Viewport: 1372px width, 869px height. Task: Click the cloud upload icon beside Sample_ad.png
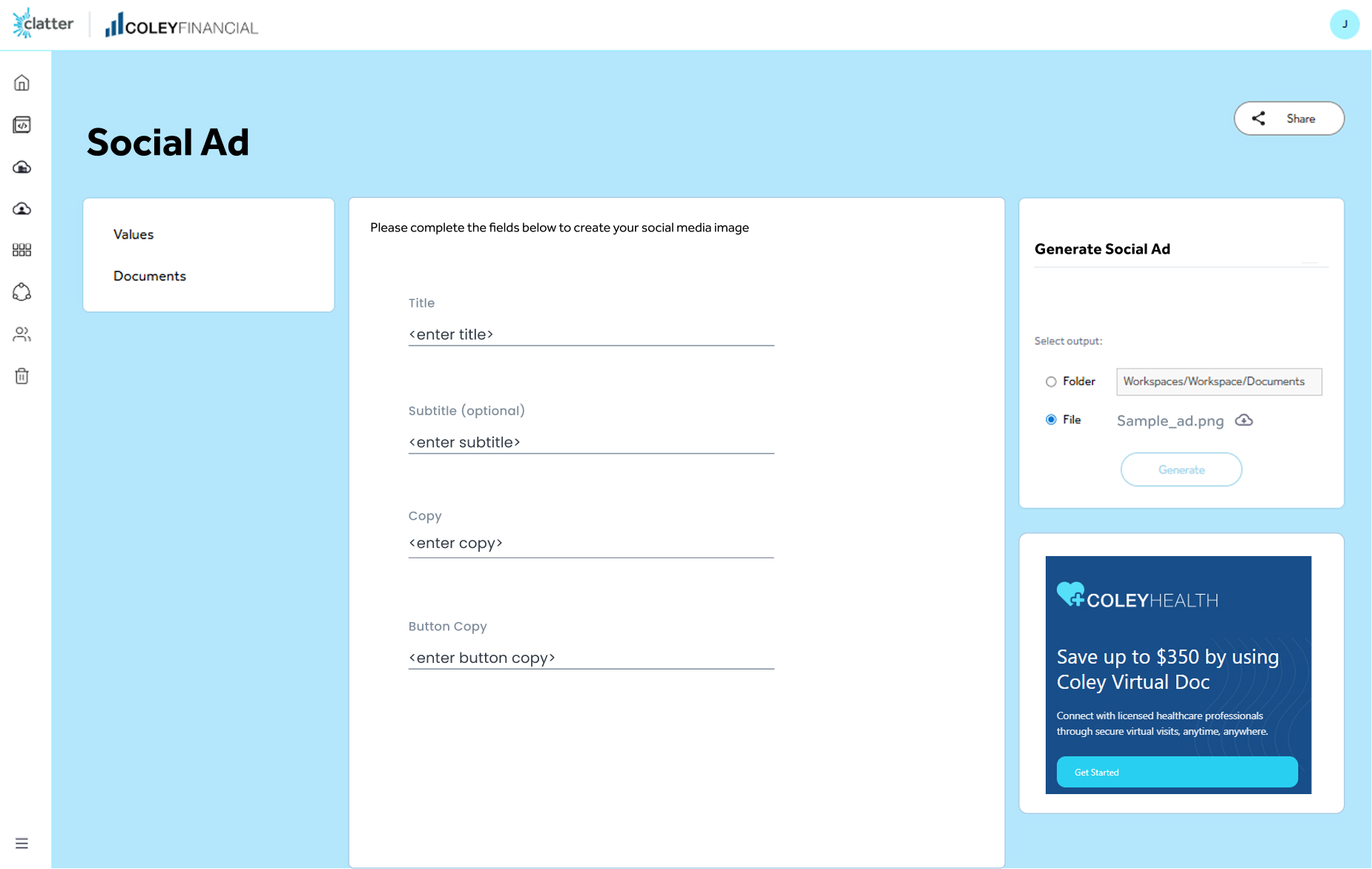pyautogui.click(x=1244, y=420)
